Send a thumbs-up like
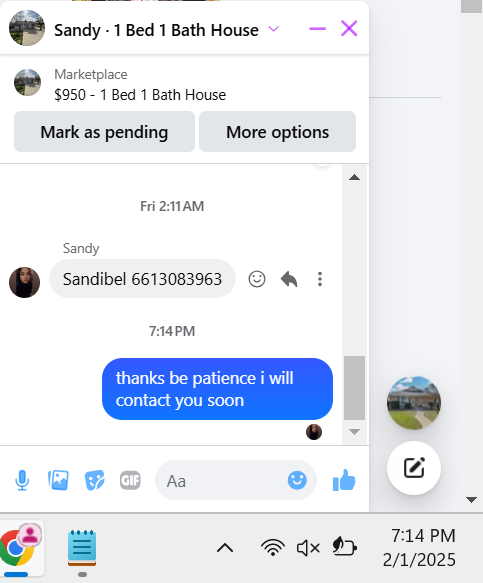483x583 pixels. click(x=344, y=480)
